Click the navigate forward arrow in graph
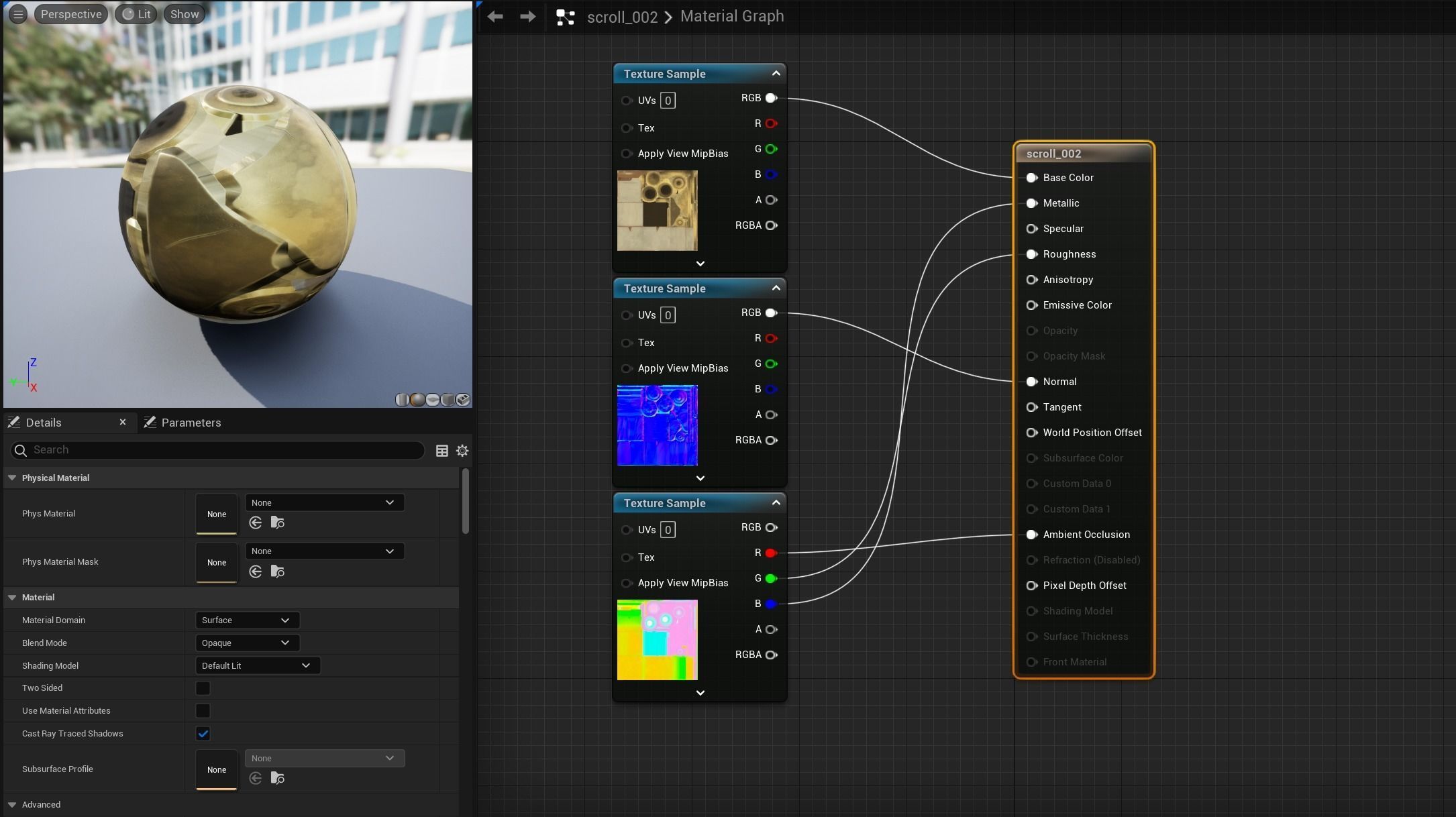The height and width of the screenshot is (817, 1456). tap(527, 17)
